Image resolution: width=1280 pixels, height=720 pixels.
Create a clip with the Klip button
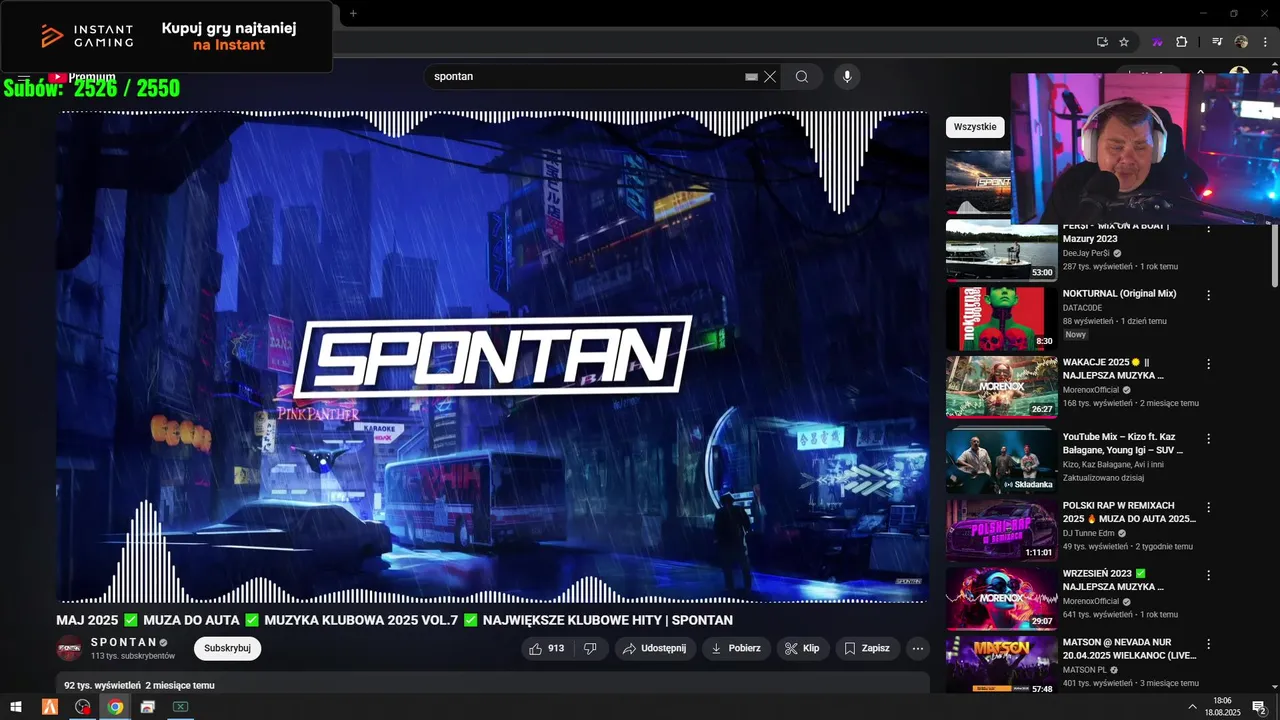(803, 648)
